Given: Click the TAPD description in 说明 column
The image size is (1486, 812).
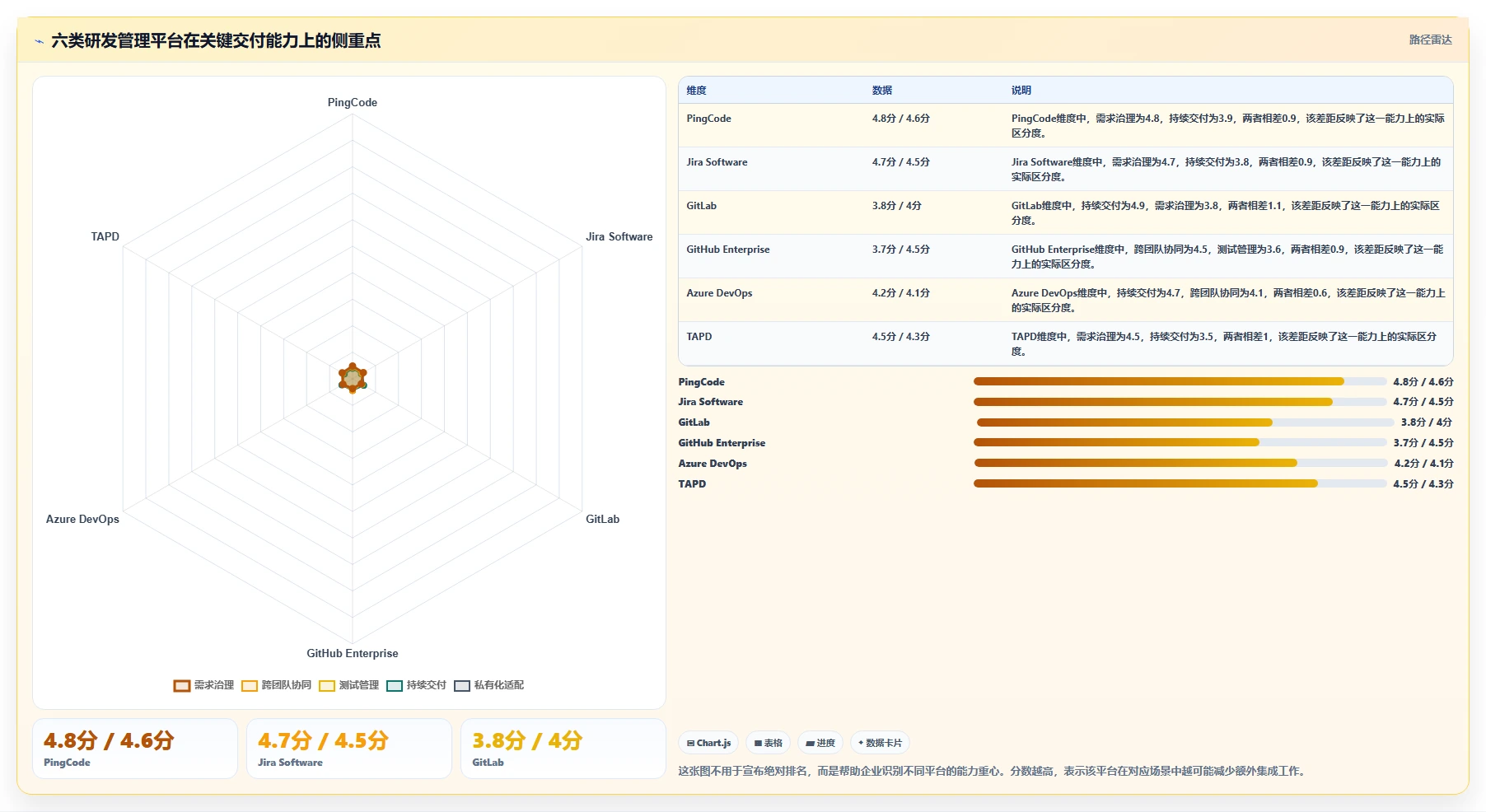Looking at the screenshot, I should click(1224, 344).
